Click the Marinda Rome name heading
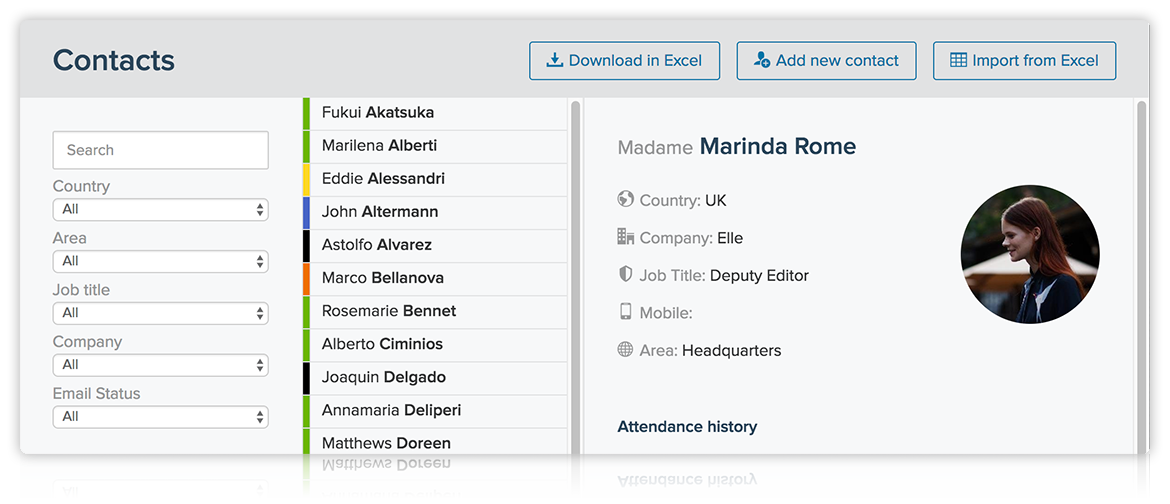Viewport: 1170px width, 504px height. 778,146
